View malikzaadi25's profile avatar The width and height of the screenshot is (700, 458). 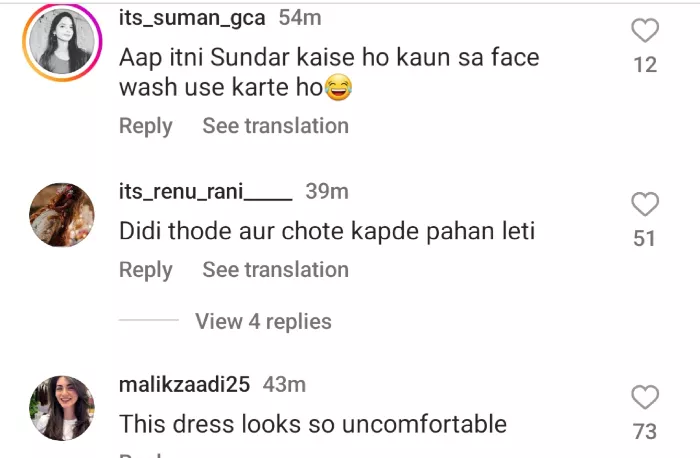[62, 407]
